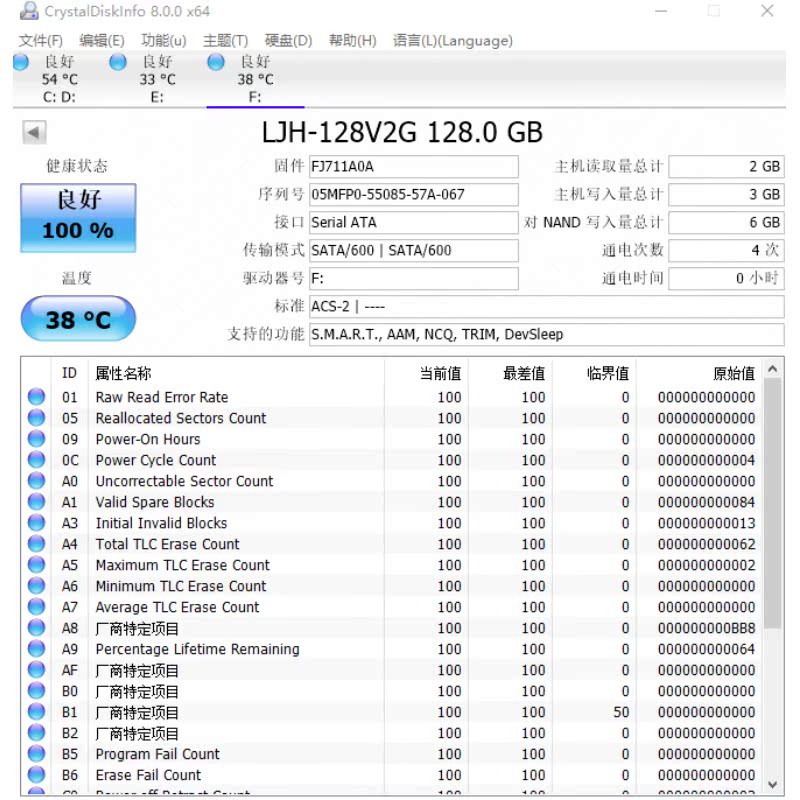Open the 硬盘(D) menu
The width and height of the screenshot is (800, 800).
pos(288,40)
